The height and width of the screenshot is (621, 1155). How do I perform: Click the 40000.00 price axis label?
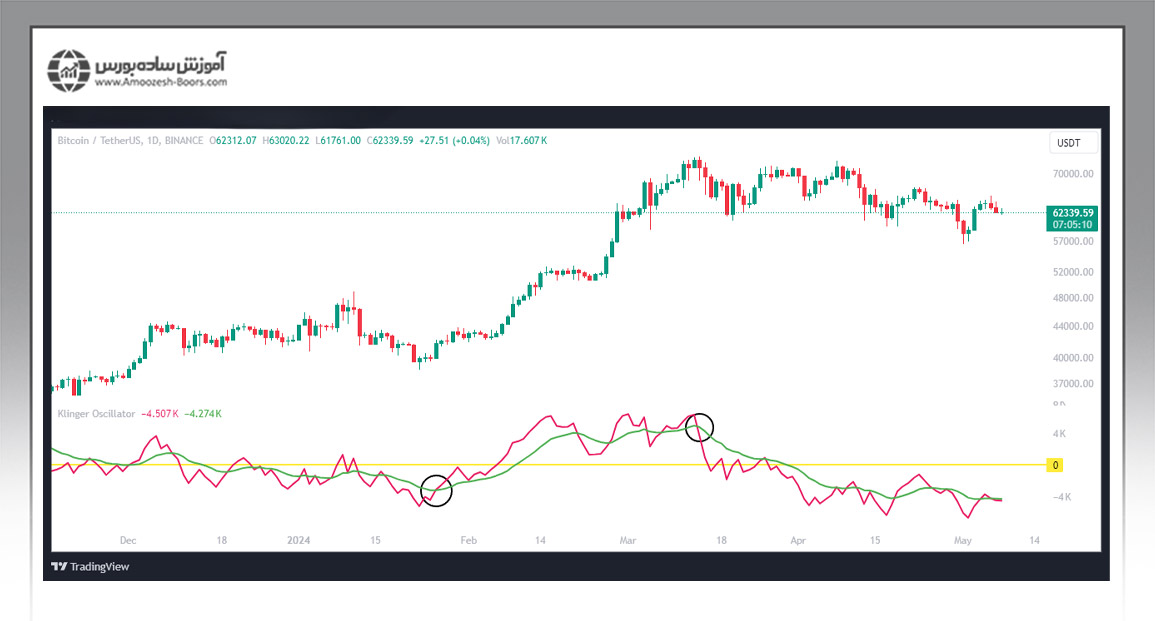(x=1073, y=358)
